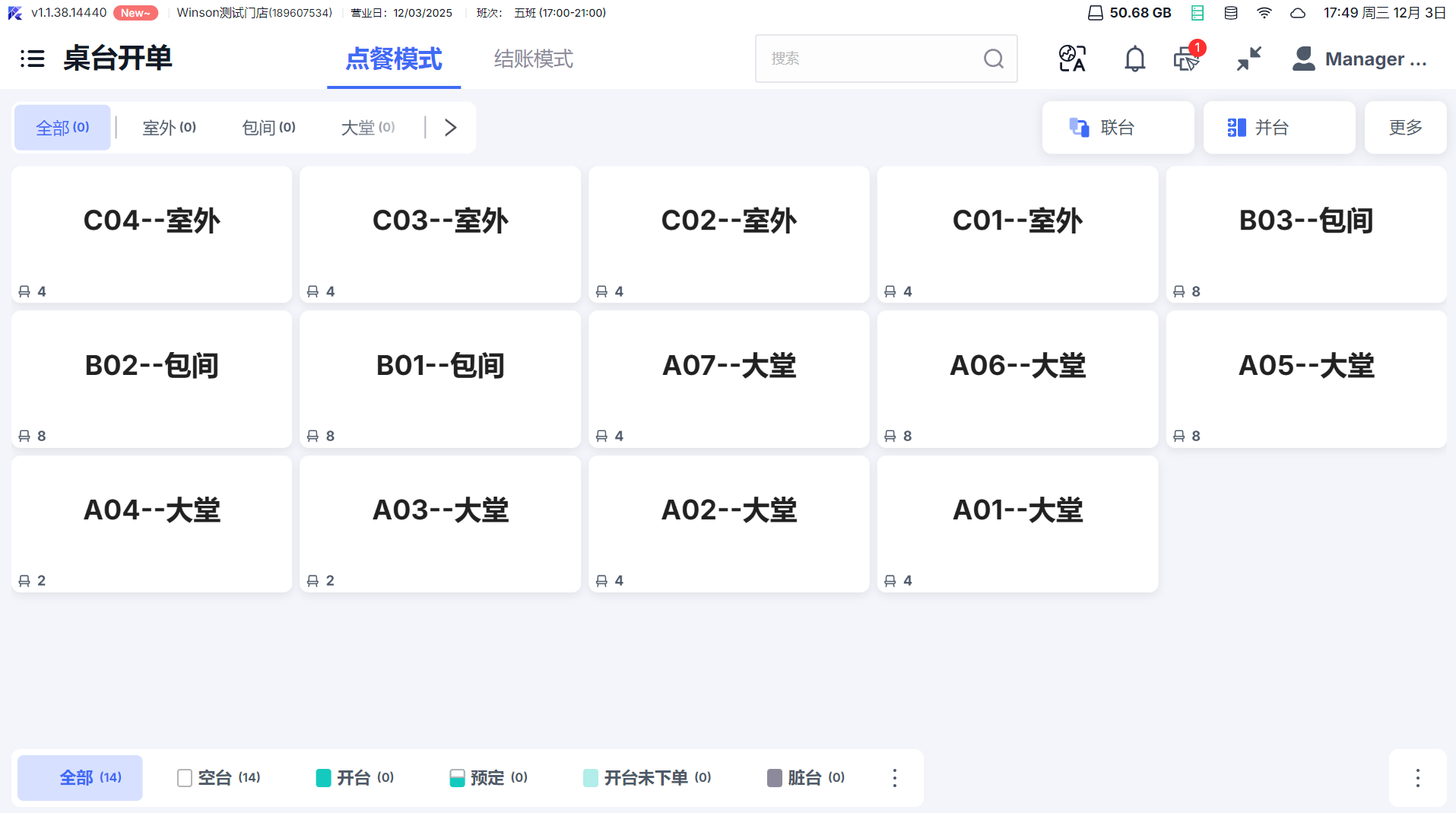Filter tables by 预定 status
Image resolution: width=1456 pixels, height=813 pixels.
pos(489,777)
